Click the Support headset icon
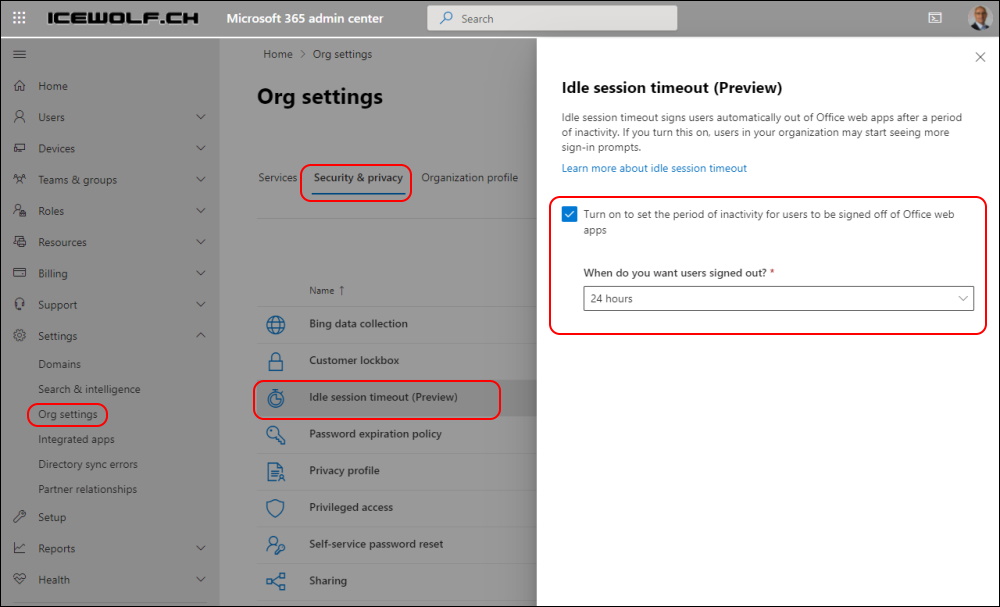1000x607 pixels. tap(20, 304)
